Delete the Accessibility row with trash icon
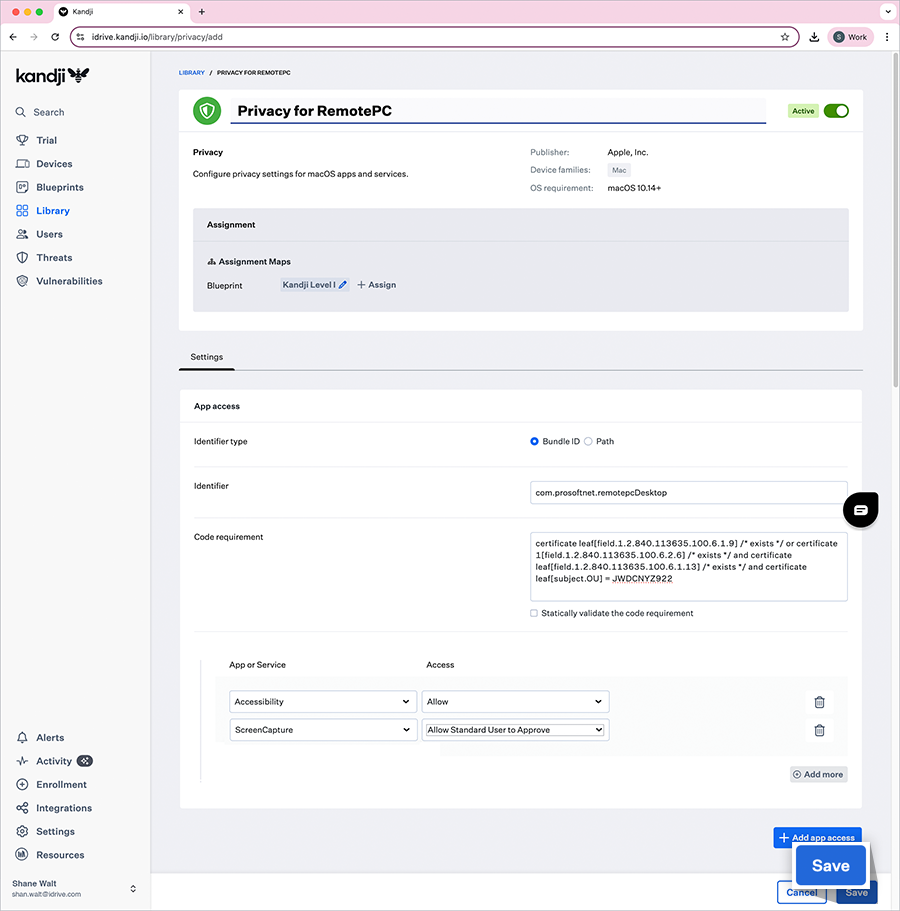Image resolution: width=900 pixels, height=911 pixels. [819, 702]
